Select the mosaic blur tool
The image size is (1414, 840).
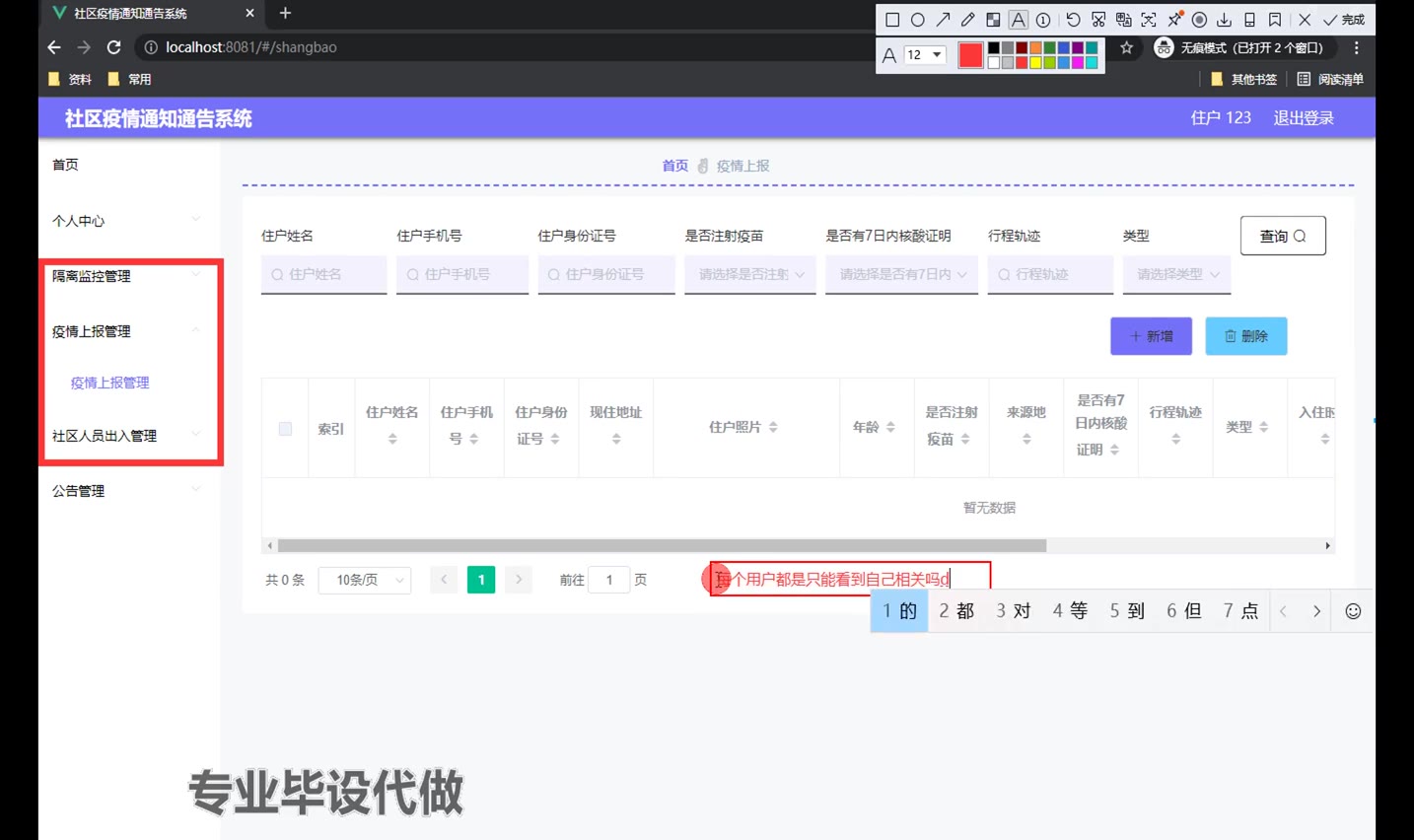click(x=993, y=20)
